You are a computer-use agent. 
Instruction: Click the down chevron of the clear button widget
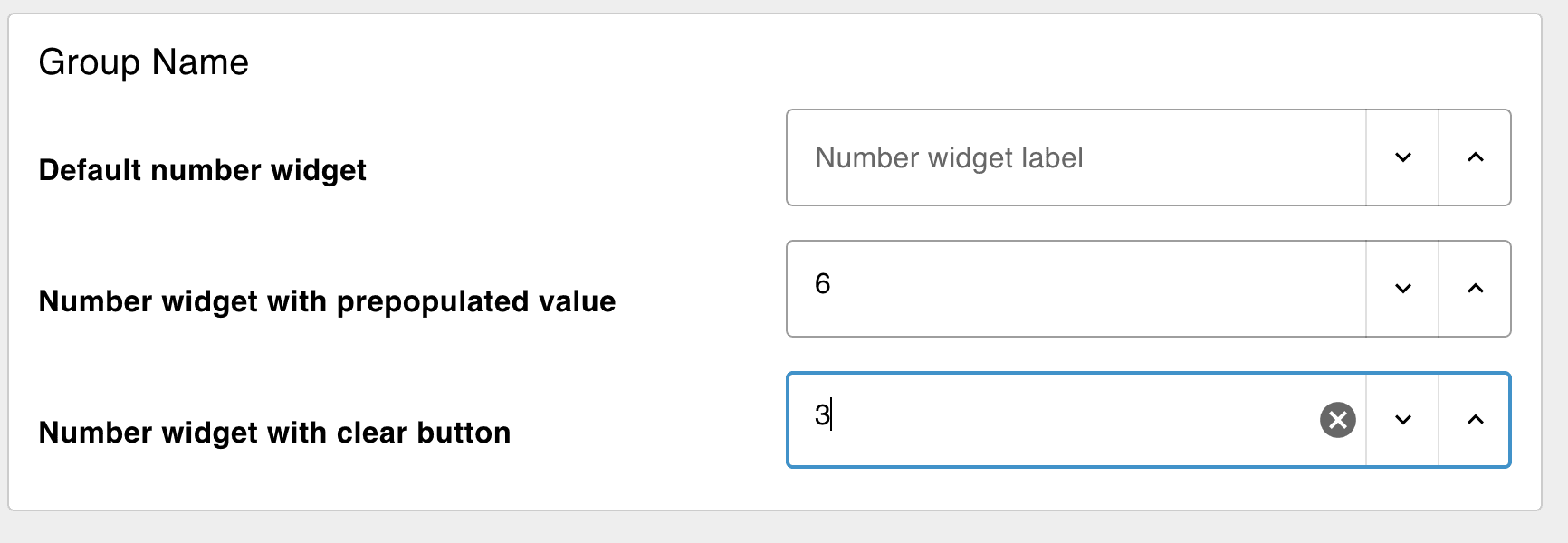(1403, 419)
